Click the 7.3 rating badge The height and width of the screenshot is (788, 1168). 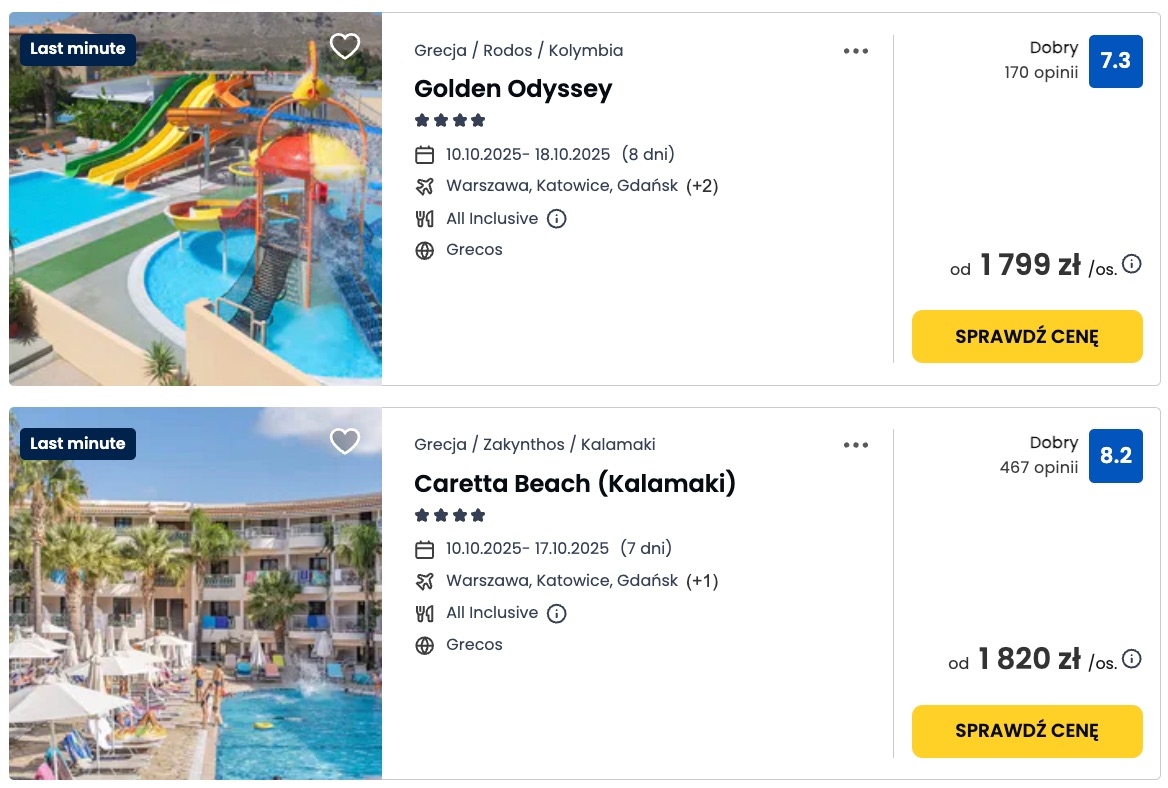[x=1115, y=61]
